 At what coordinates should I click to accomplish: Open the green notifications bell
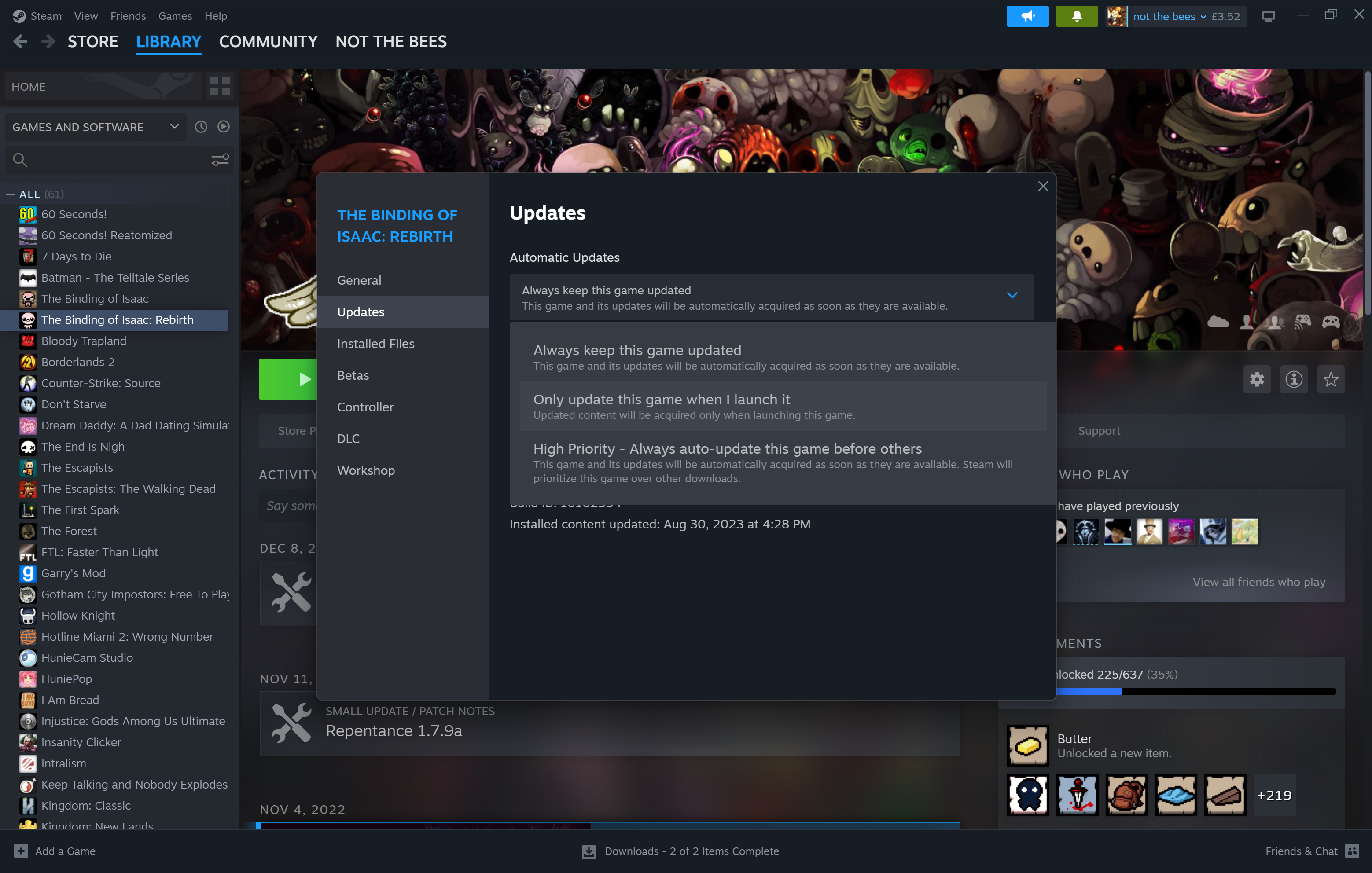[x=1076, y=16]
